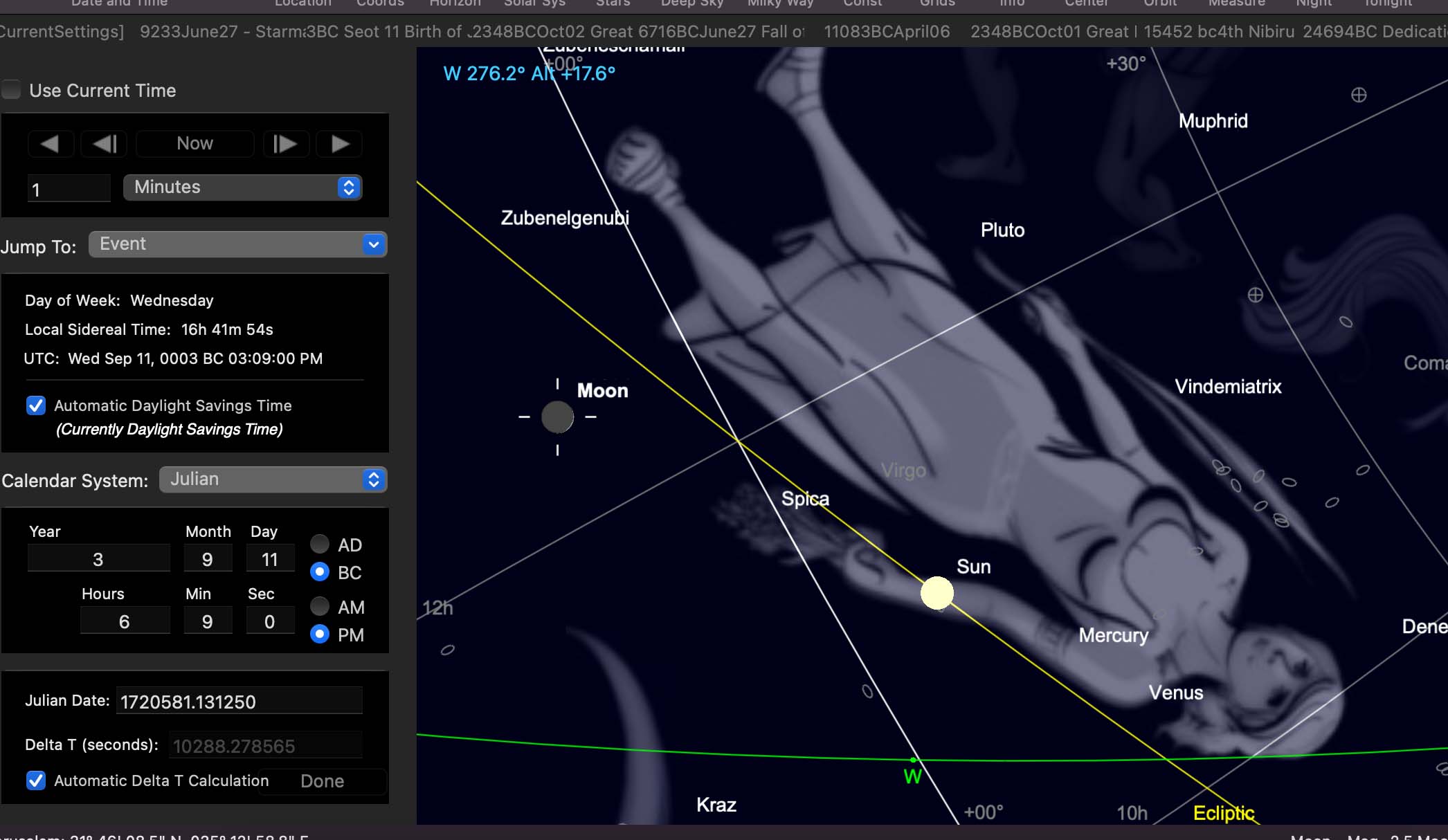Click the Now button
The image size is (1448, 840).
click(194, 143)
